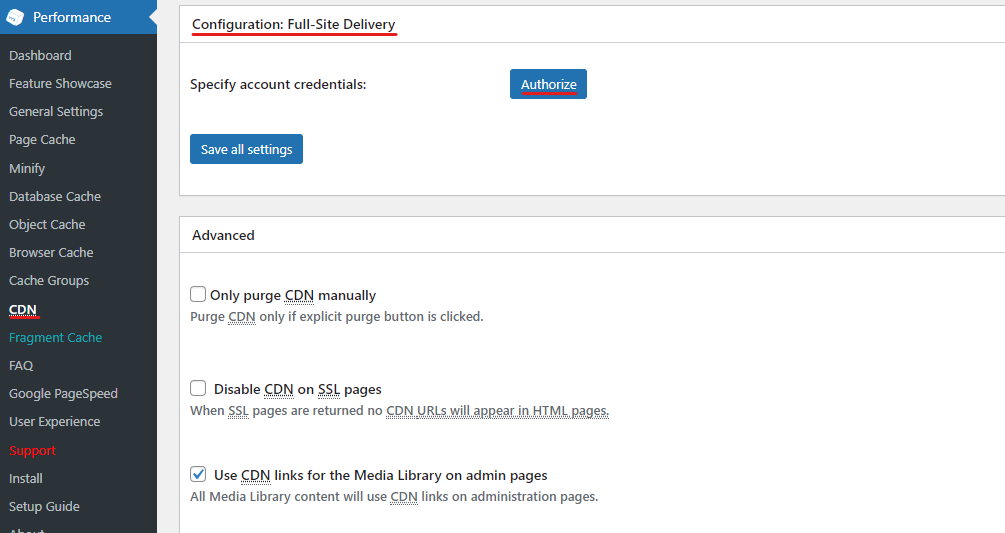Go to User Experience settings
Screen dimensions: 1005x533
tap(54, 422)
